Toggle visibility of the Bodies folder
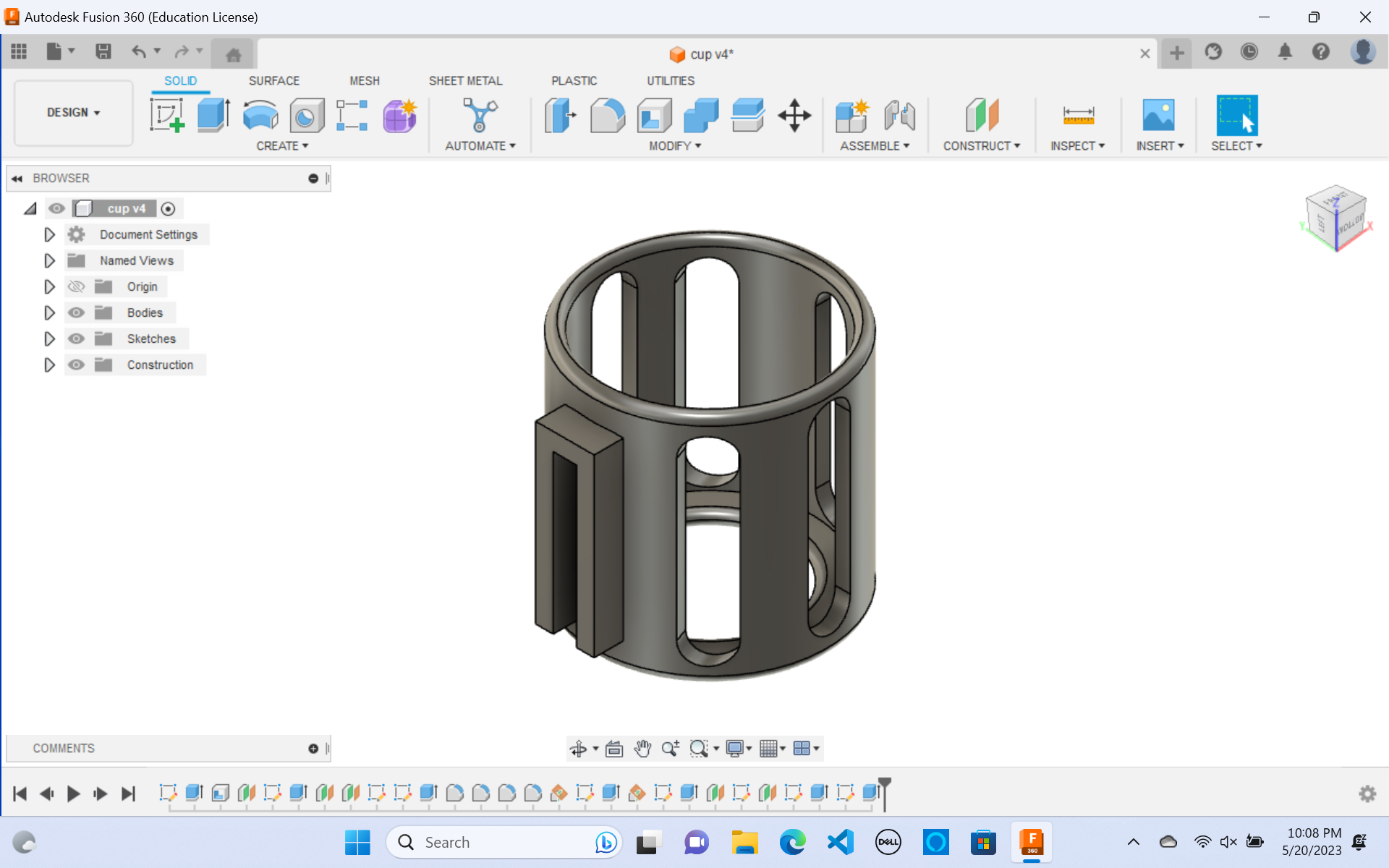Viewport: 1389px width, 868px height. pos(76,312)
